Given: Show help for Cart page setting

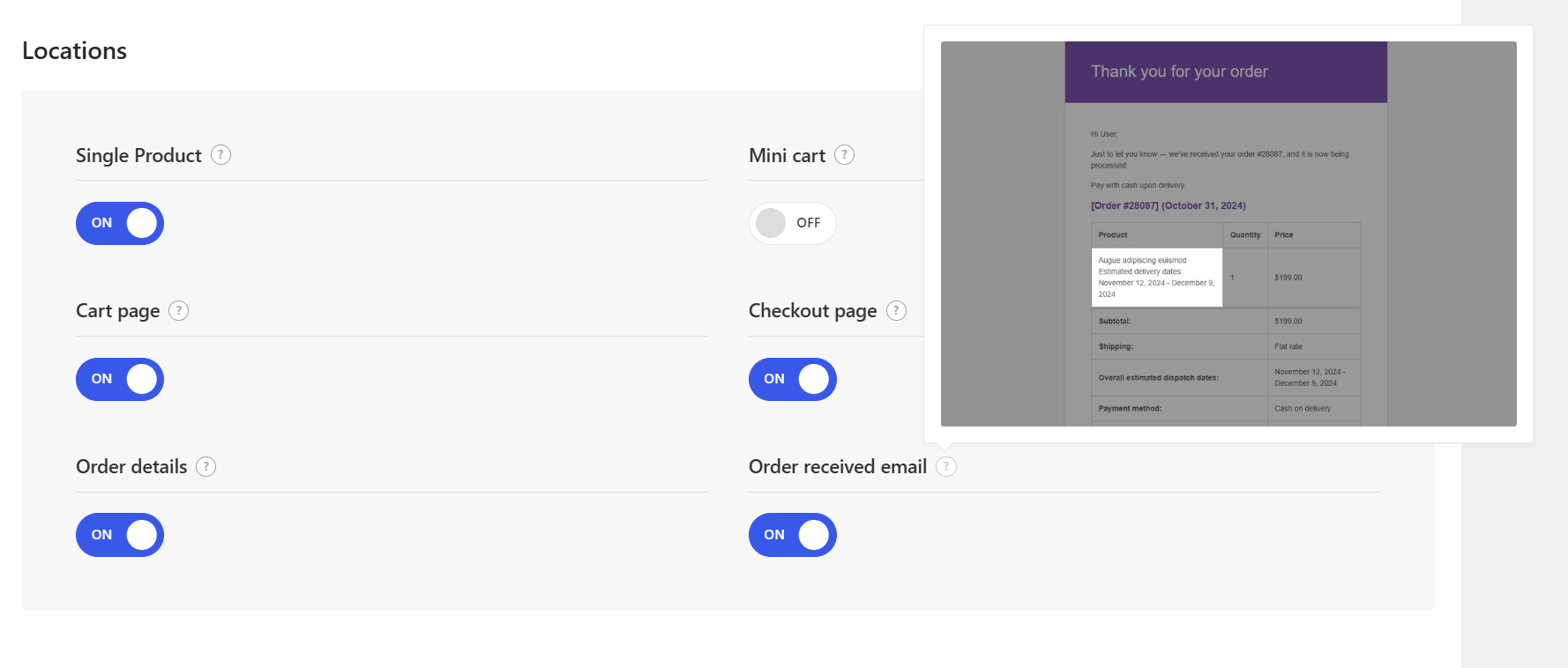Looking at the screenshot, I should [179, 311].
